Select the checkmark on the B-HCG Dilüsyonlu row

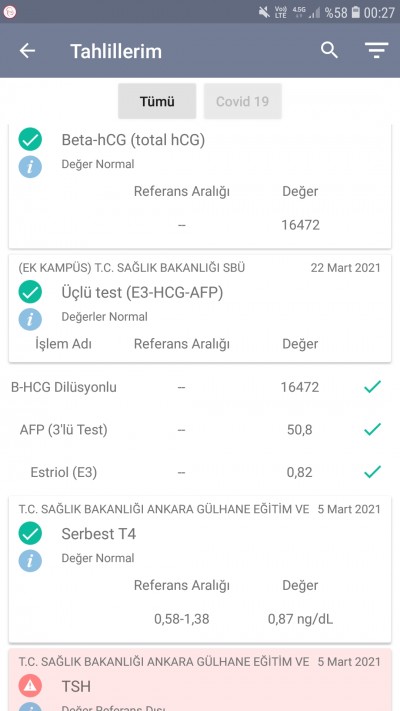click(x=372, y=387)
